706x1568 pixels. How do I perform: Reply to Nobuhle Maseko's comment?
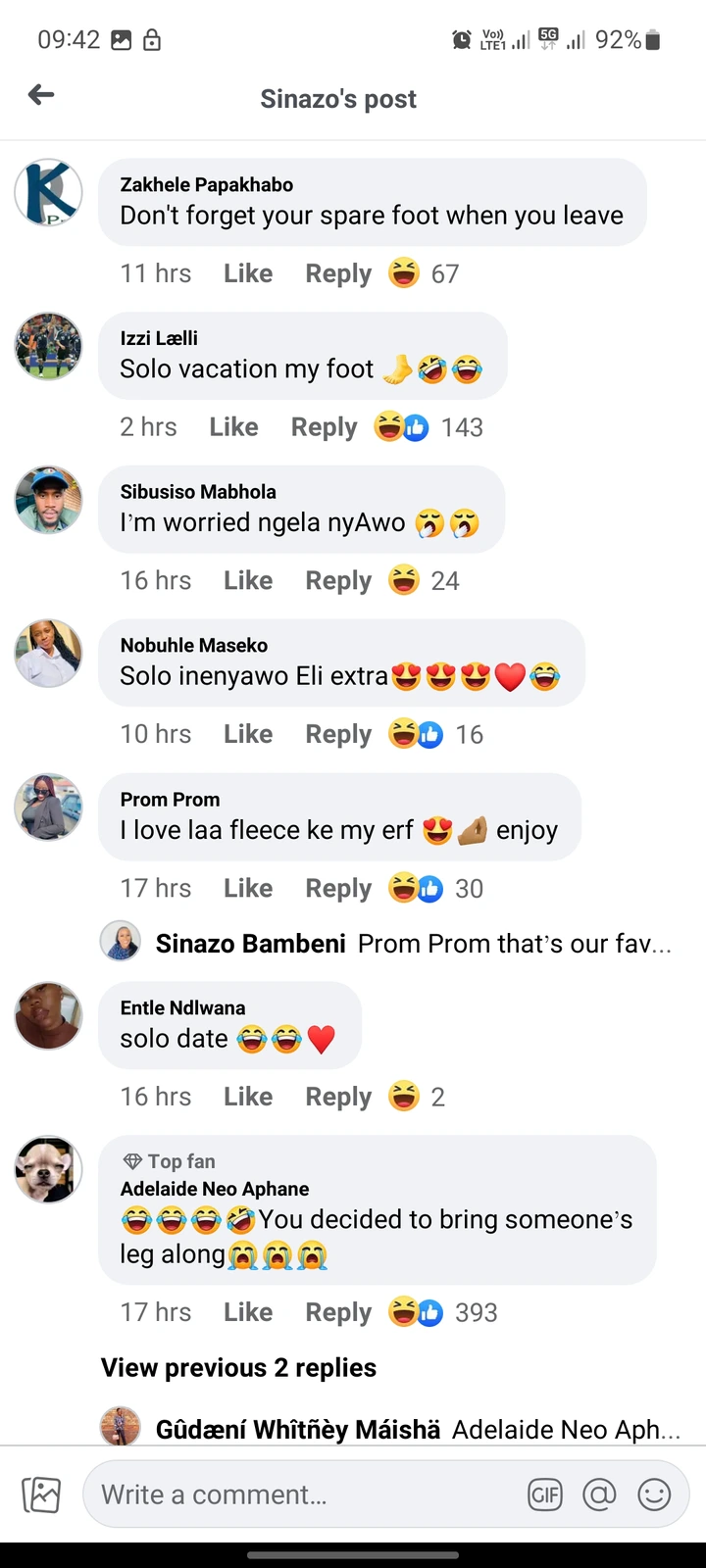coord(338,734)
